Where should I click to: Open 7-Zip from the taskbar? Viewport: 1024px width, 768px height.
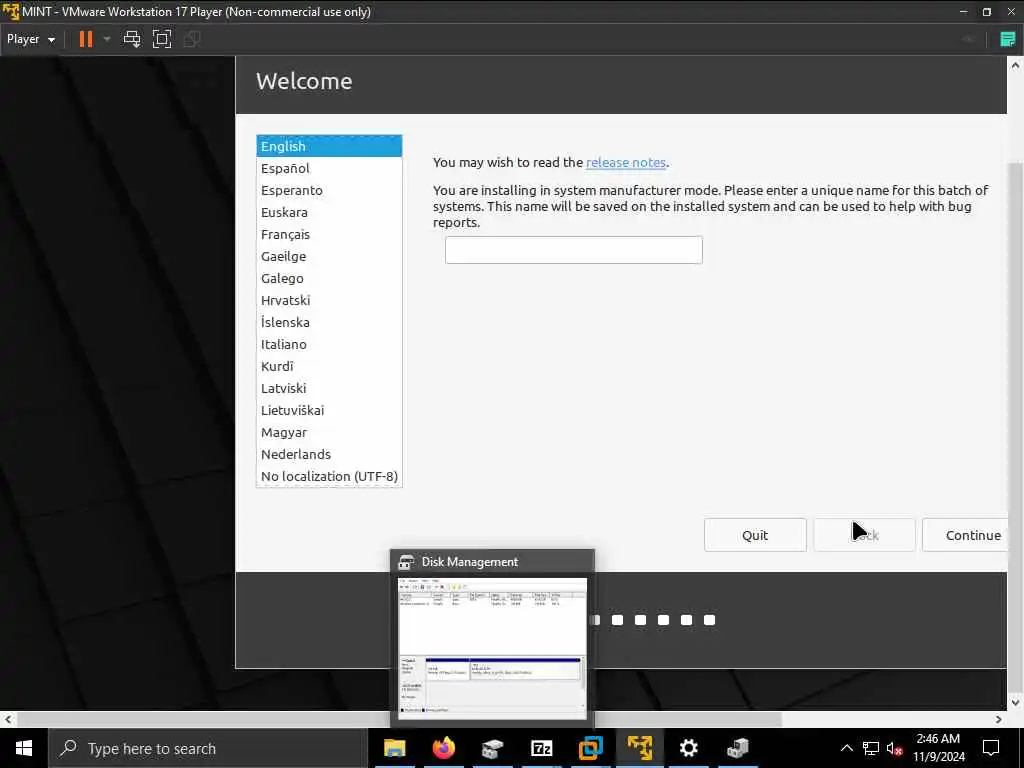(x=541, y=748)
